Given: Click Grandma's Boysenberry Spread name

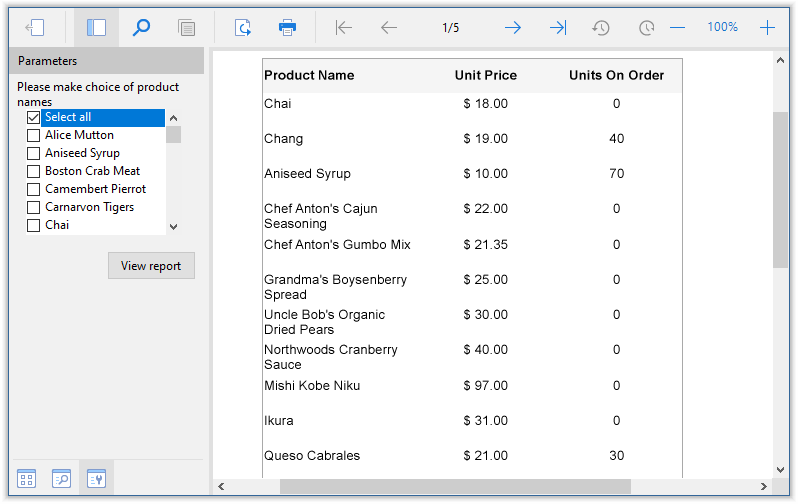Looking at the screenshot, I should 335,287.
